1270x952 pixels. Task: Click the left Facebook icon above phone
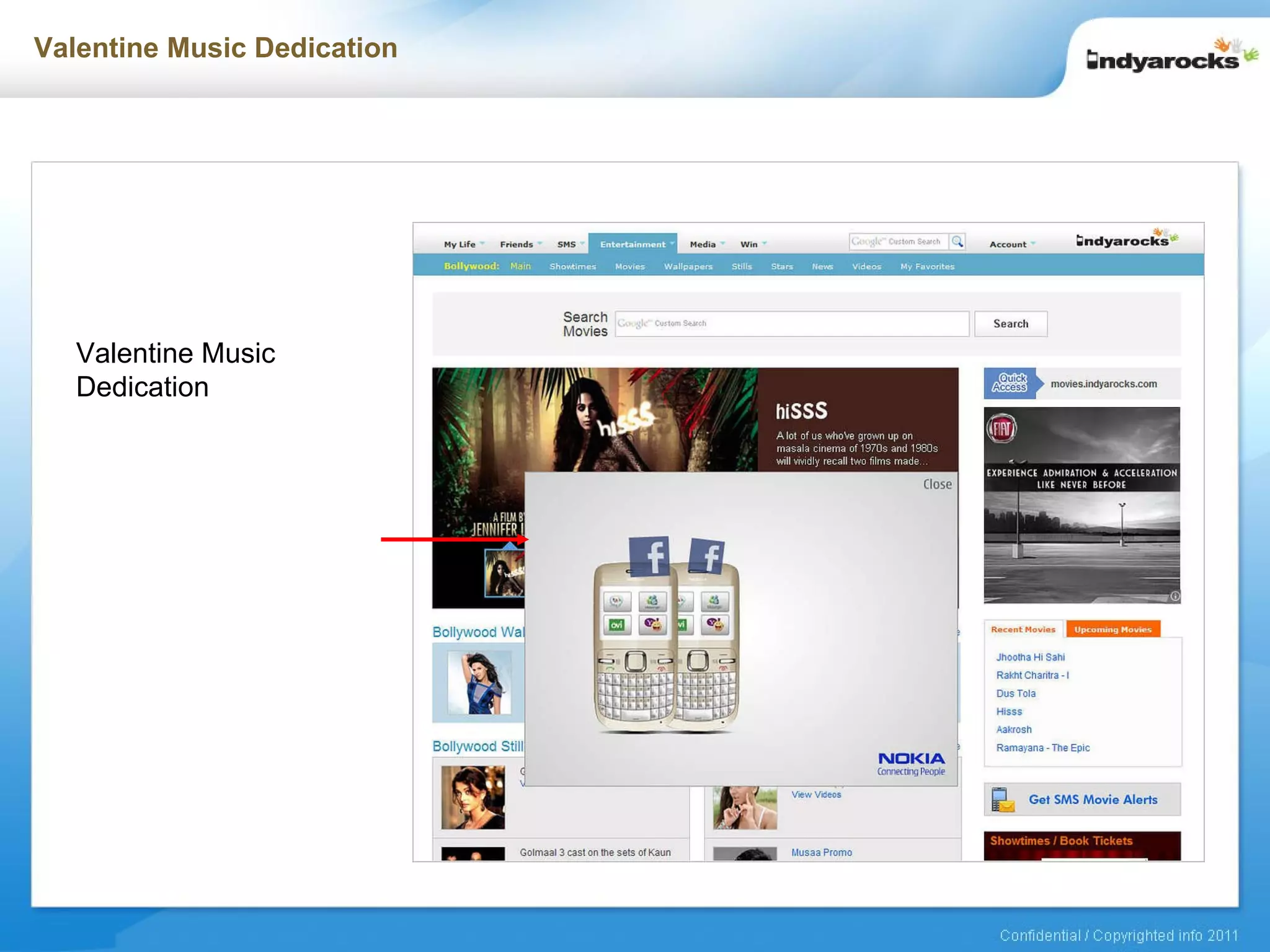pyautogui.click(x=649, y=556)
